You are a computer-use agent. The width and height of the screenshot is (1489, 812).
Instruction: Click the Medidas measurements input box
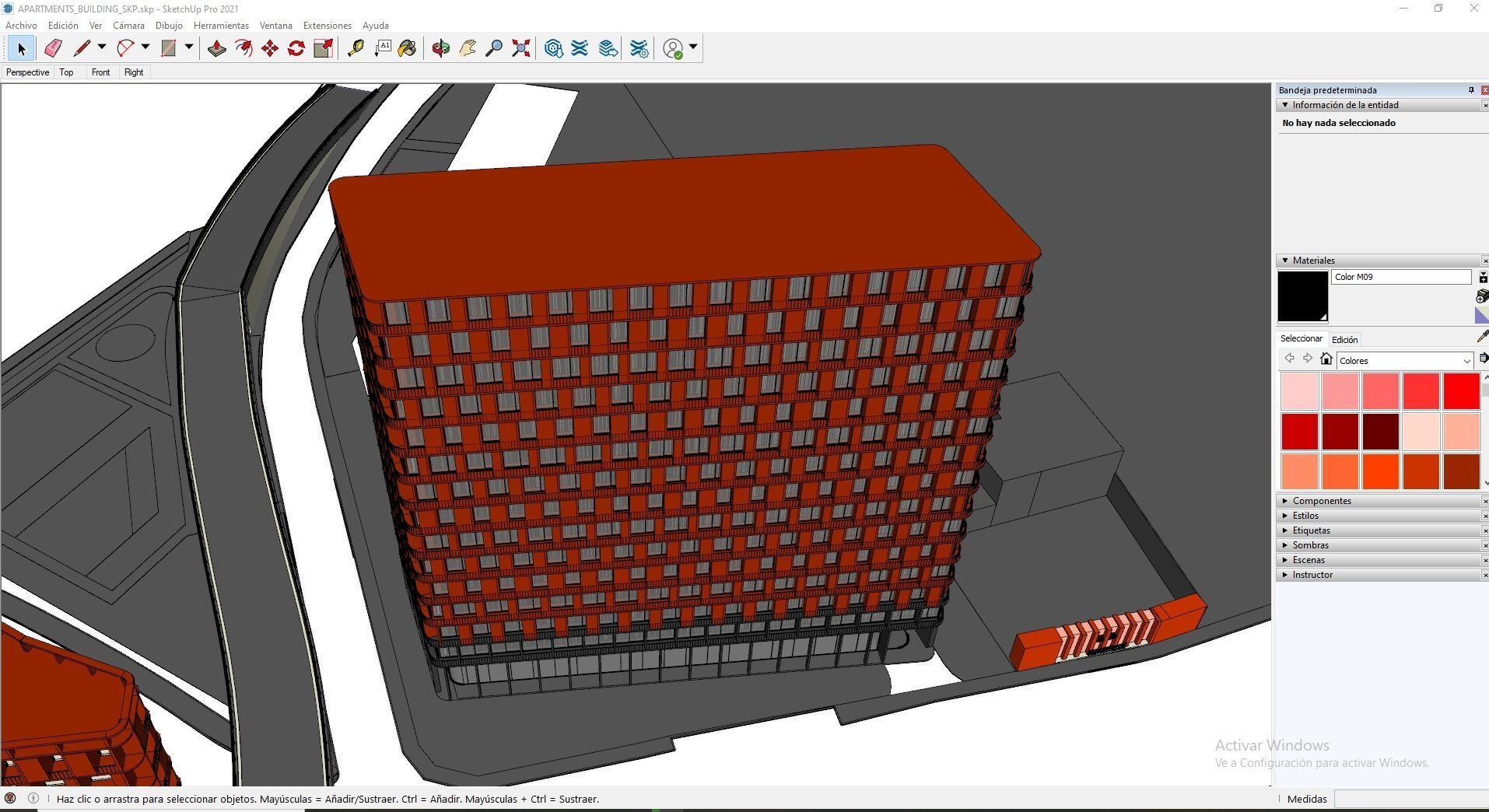[1411, 799]
